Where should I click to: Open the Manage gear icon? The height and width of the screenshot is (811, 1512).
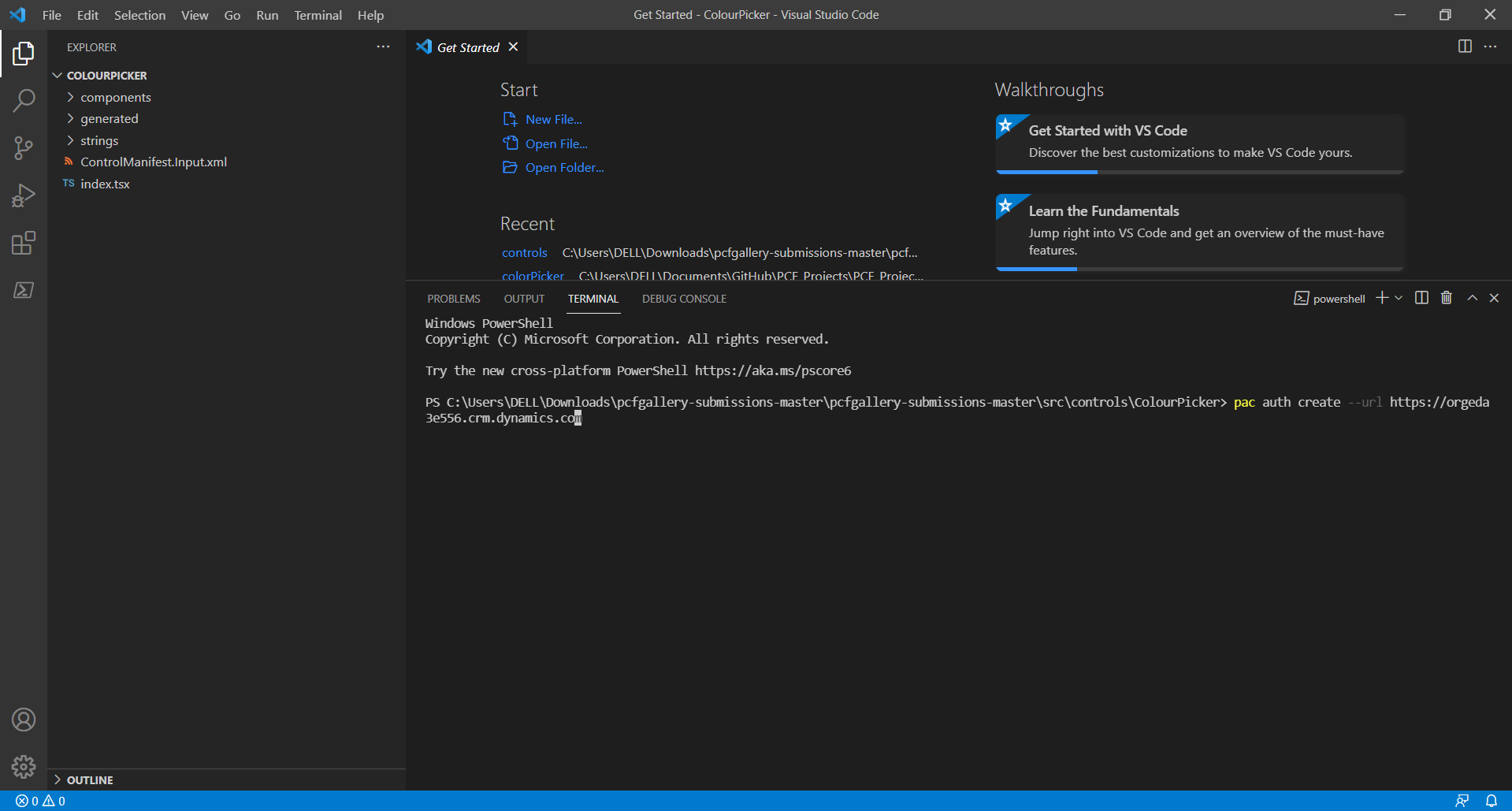(x=24, y=766)
